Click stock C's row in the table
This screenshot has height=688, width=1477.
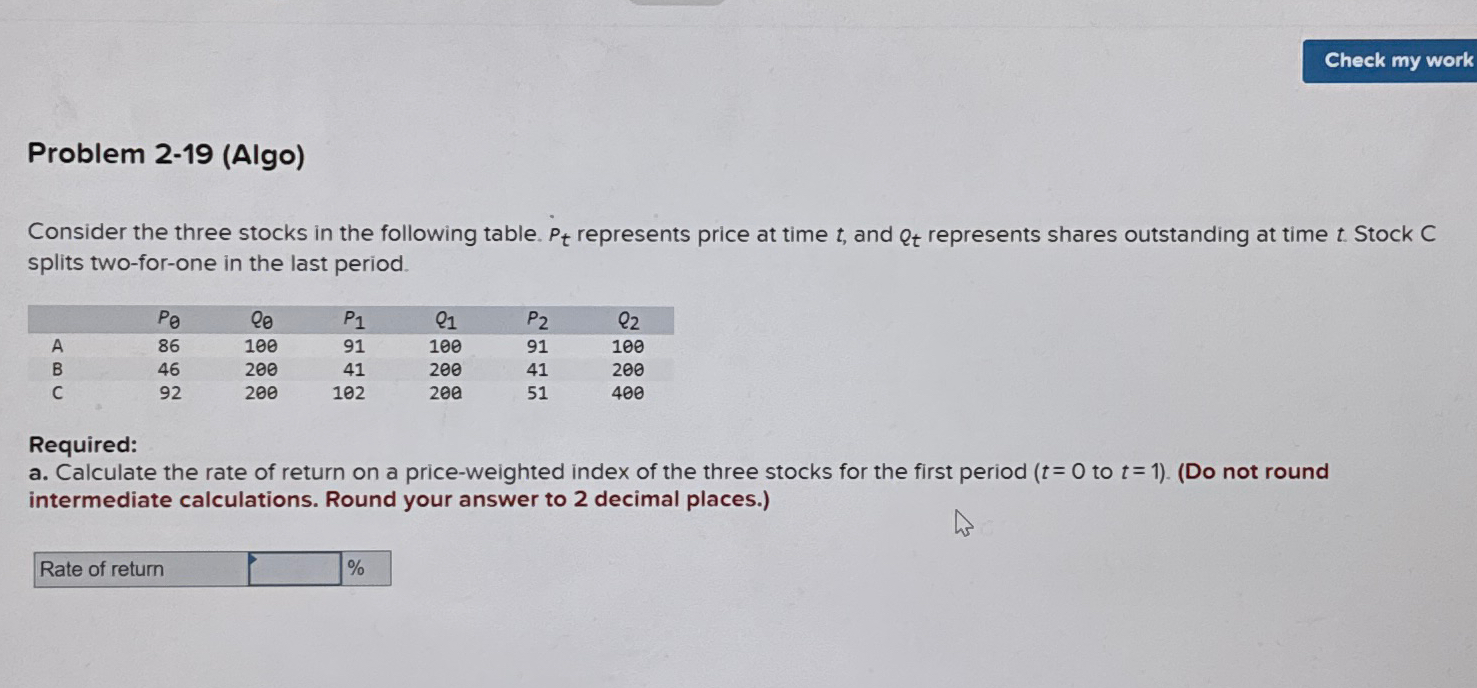click(350, 392)
